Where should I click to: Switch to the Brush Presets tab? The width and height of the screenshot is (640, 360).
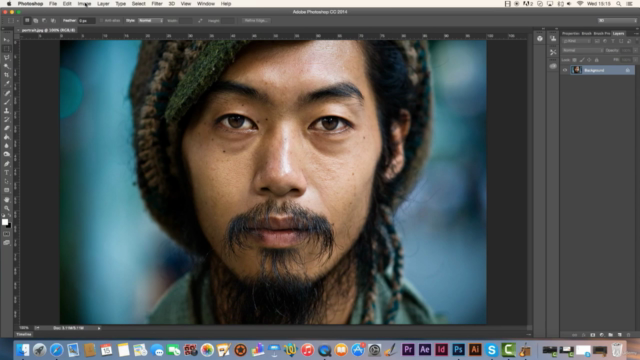[x=602, y=33]
